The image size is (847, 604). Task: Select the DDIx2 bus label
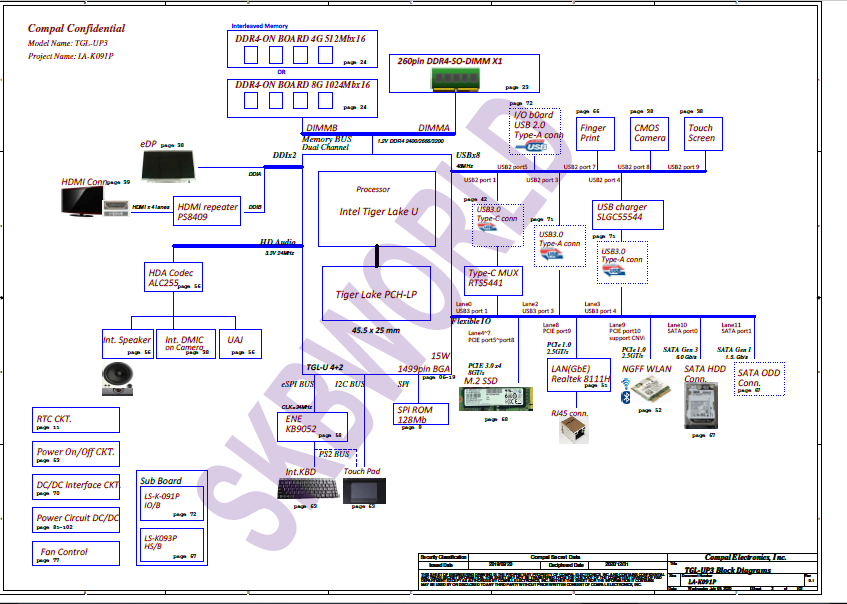point(284,156)
